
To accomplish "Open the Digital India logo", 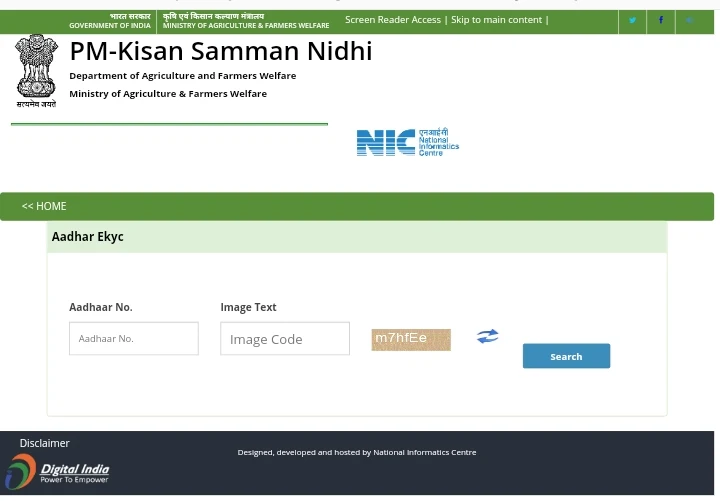I will pos(57,472).
